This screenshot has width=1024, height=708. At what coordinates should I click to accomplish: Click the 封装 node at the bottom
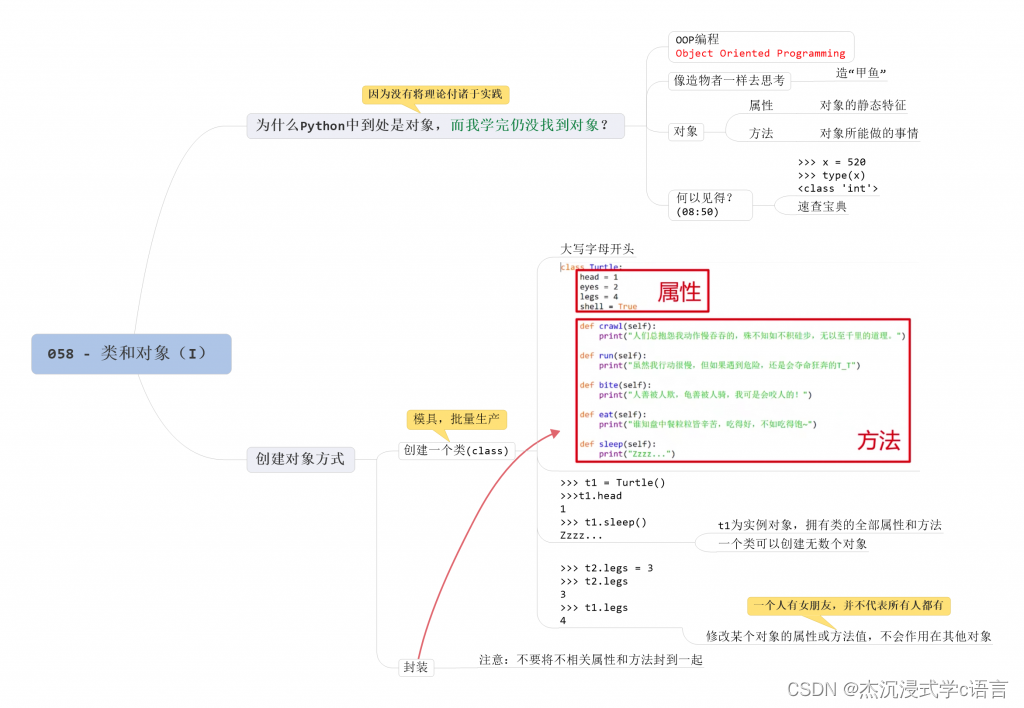click(x=415, y=666)
